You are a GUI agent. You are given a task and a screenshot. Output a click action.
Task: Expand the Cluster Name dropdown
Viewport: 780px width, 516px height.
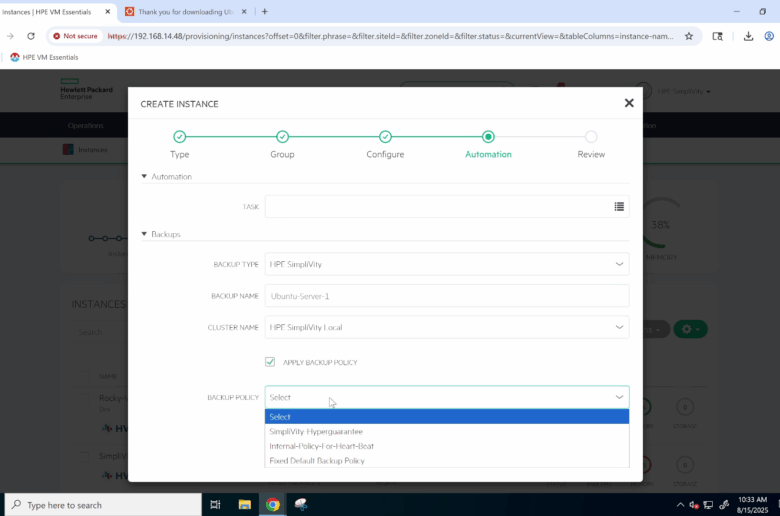[x=446, y=327]
